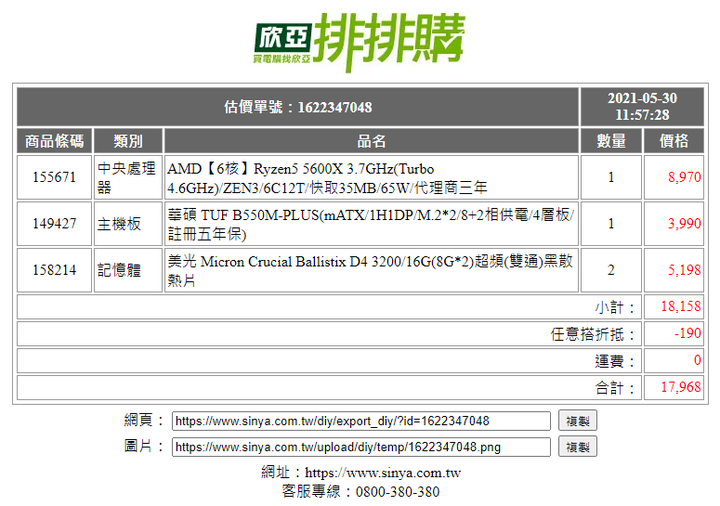Click the discount value -190

pyautogui.click(x=687, y=333)
